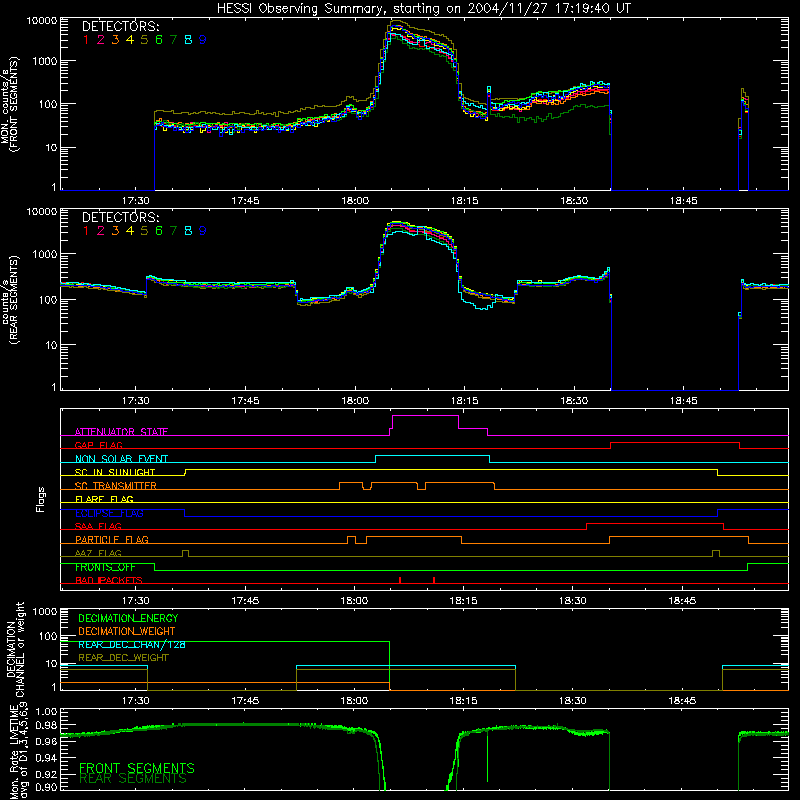Click the FRONT SEGMENTS livetime legend label

[137, 768]
